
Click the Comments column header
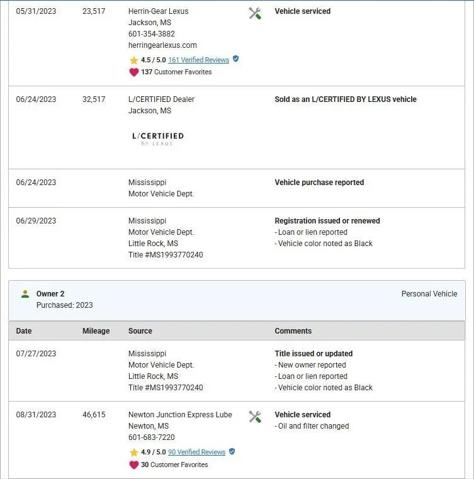pyautogui.click(x=293, y=331)
